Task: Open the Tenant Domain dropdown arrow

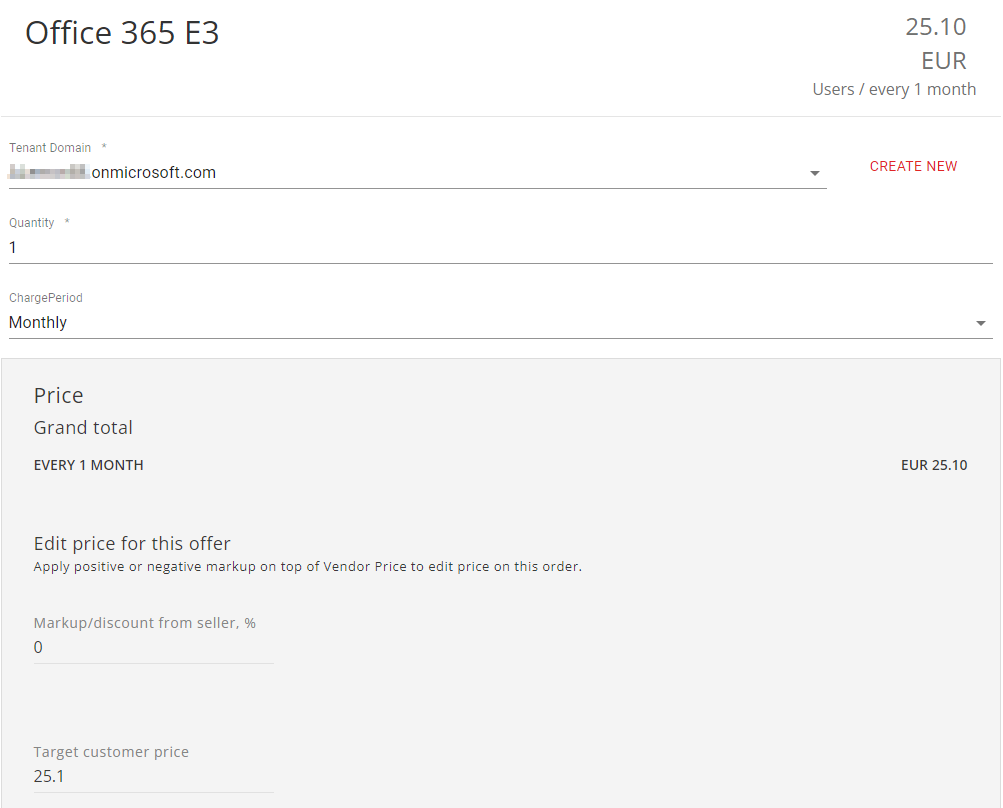Action: pyautogui.click(x=814, y=173)
